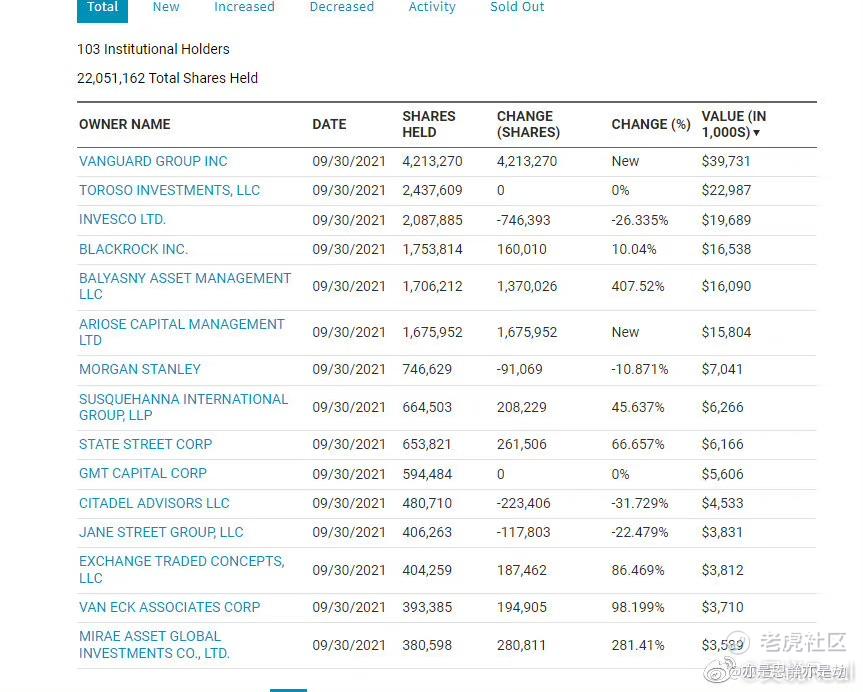Click JANE STREET GROUP, LLC link
Viewport: 863px width, 692px height.
pos(161,532)
